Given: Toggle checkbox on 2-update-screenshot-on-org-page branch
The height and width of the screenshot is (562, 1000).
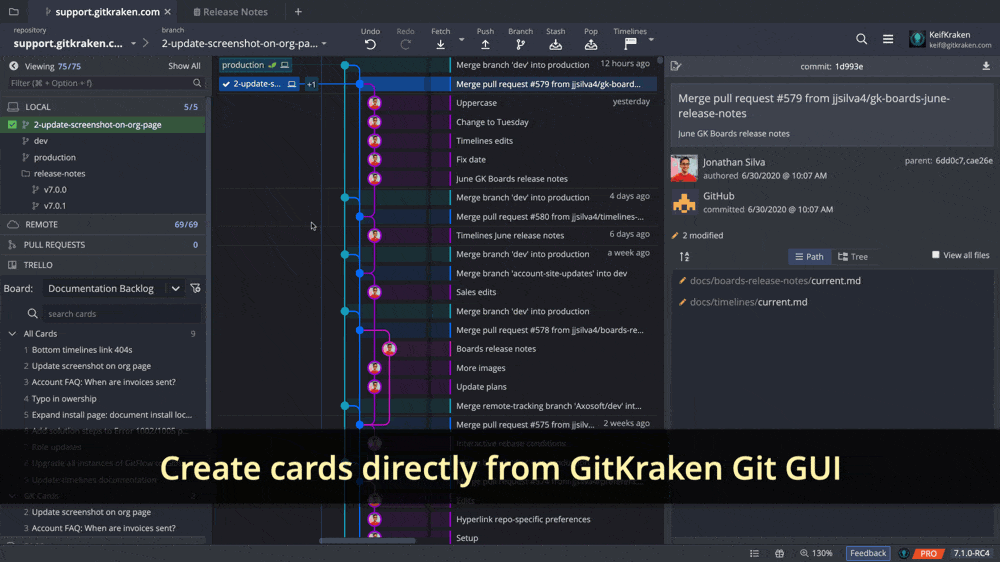Looking at the screenshot, I should click(12, 124).
